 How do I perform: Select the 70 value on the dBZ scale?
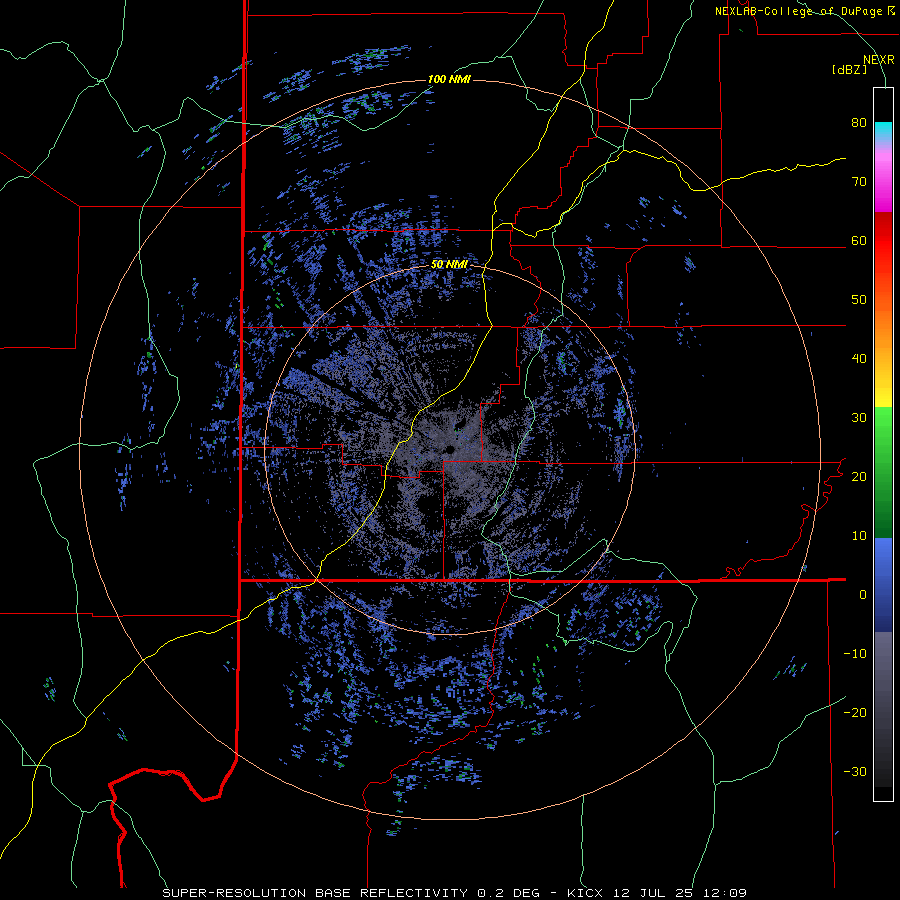tap(859, 181)
